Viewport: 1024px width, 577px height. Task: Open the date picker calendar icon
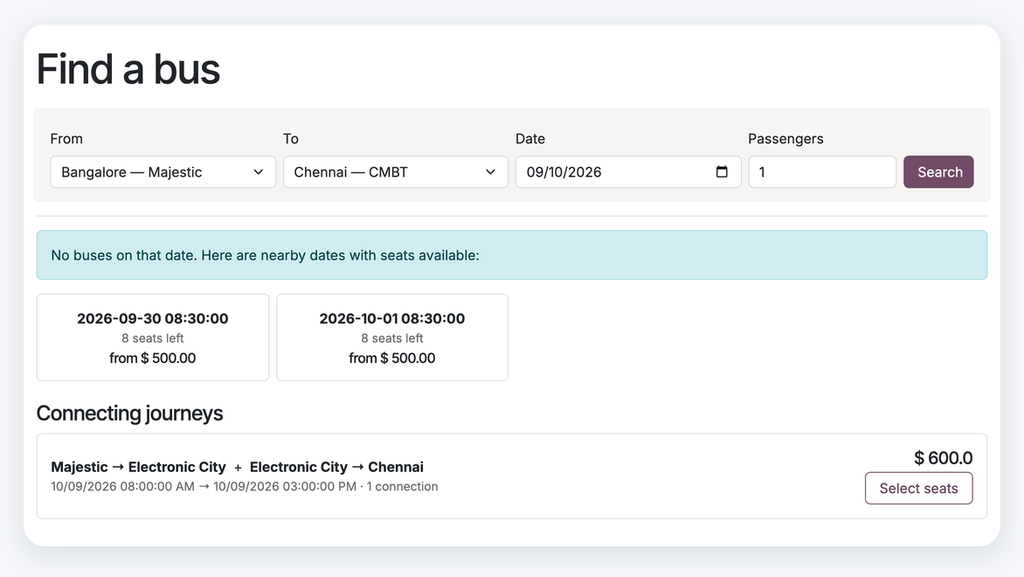coord(722,172)
